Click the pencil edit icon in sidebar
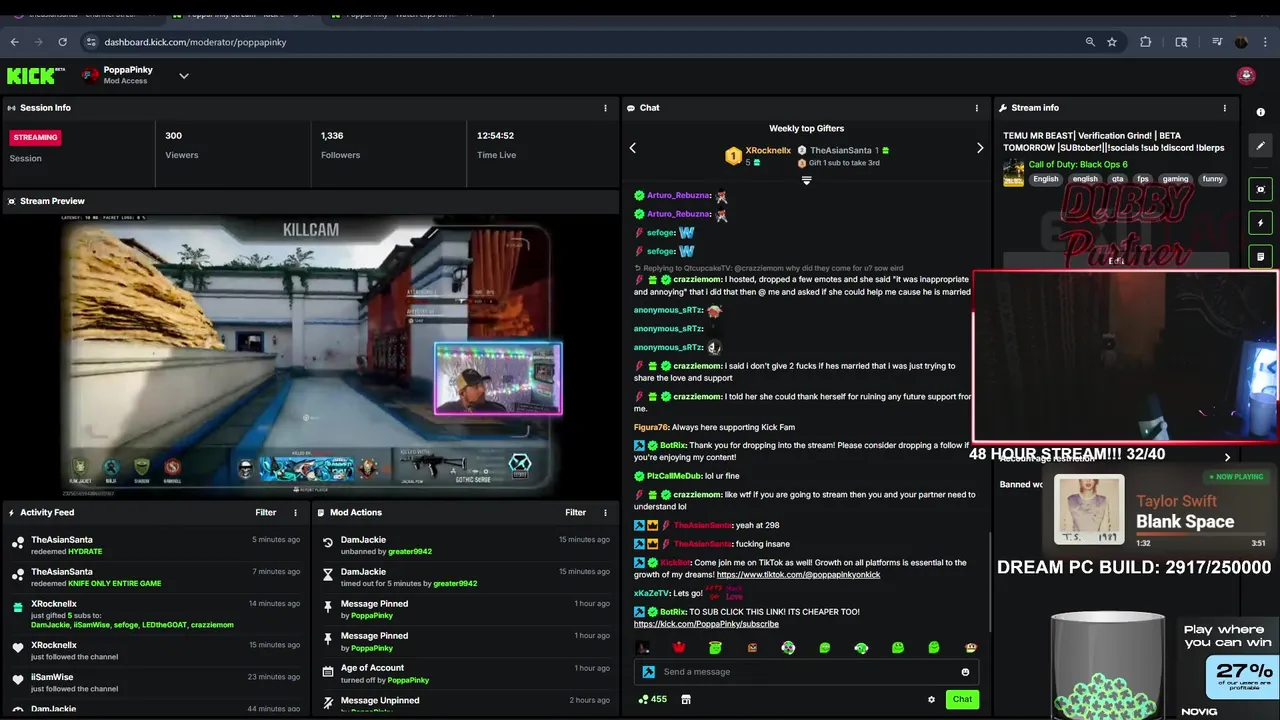 pyautogui.click(x=1261, y=146)
